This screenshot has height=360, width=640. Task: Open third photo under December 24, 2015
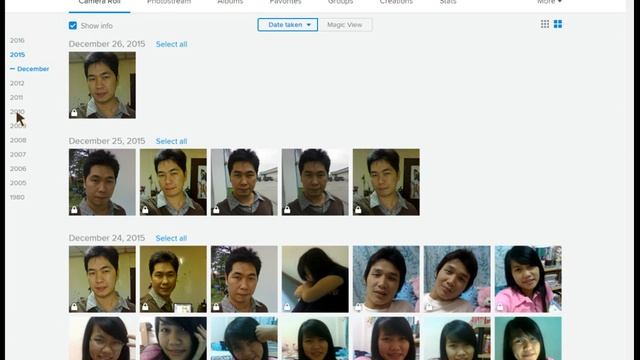tap(244, 279)
